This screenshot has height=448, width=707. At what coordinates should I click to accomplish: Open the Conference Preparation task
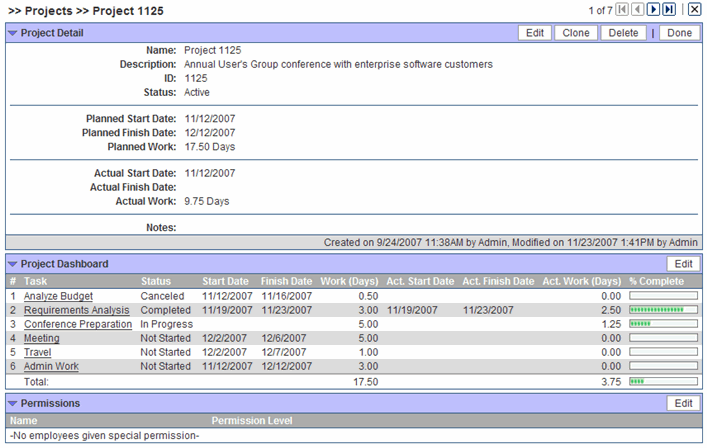tap(77, 324)
